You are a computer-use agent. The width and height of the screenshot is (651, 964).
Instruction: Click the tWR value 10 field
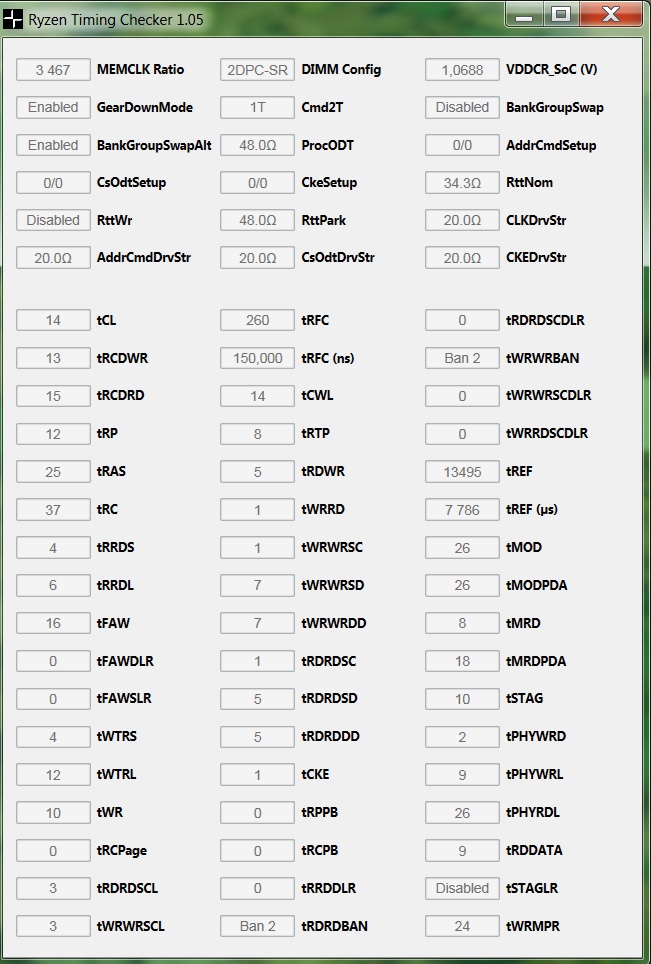click(53, 813)
